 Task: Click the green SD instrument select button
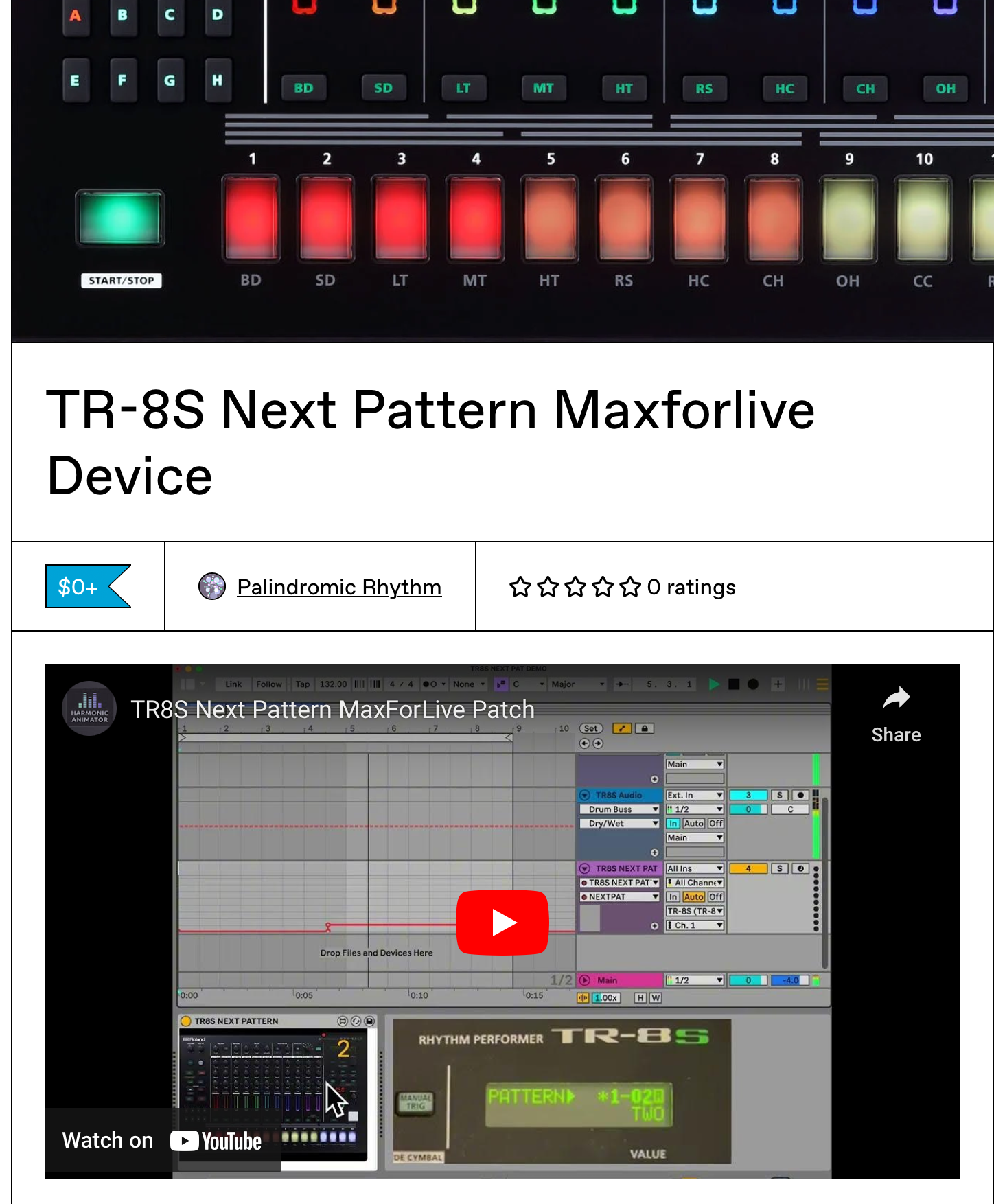click(x=383, y=88)
